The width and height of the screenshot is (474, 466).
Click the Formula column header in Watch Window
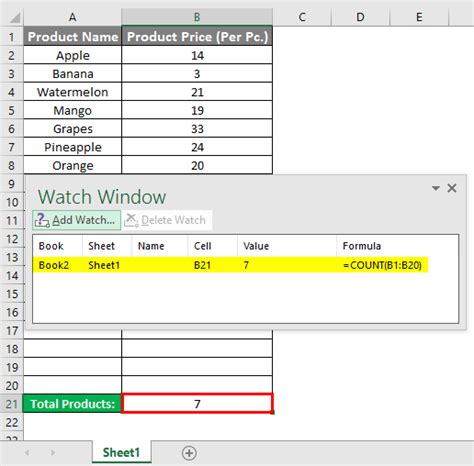click(397, 246)
